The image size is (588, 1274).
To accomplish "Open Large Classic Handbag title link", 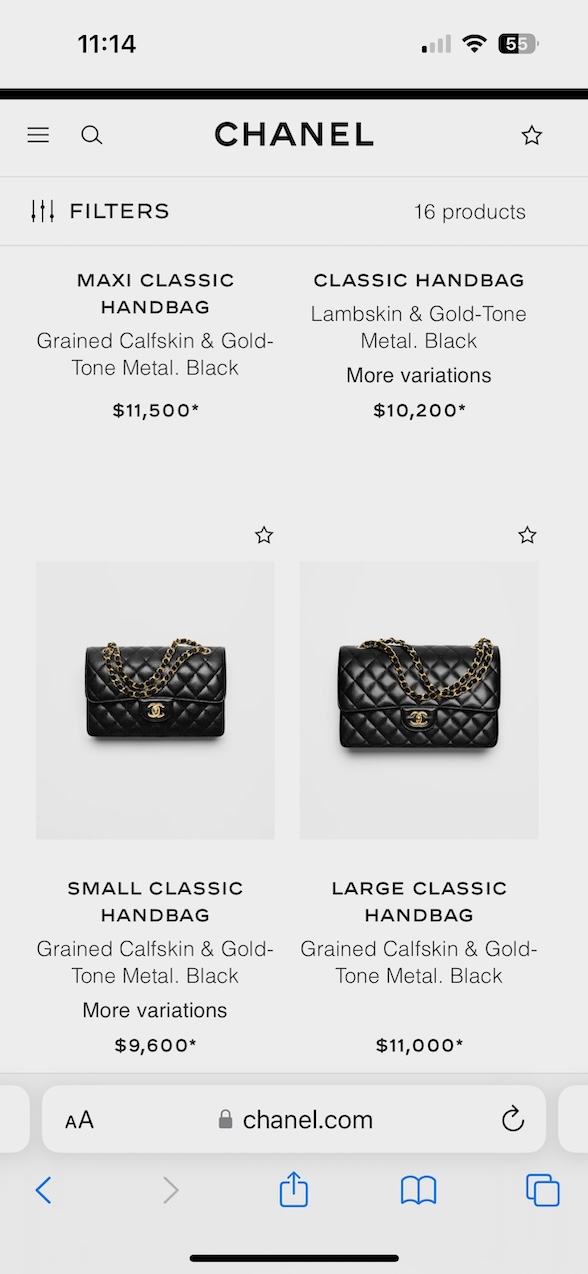I will [419, 901].
